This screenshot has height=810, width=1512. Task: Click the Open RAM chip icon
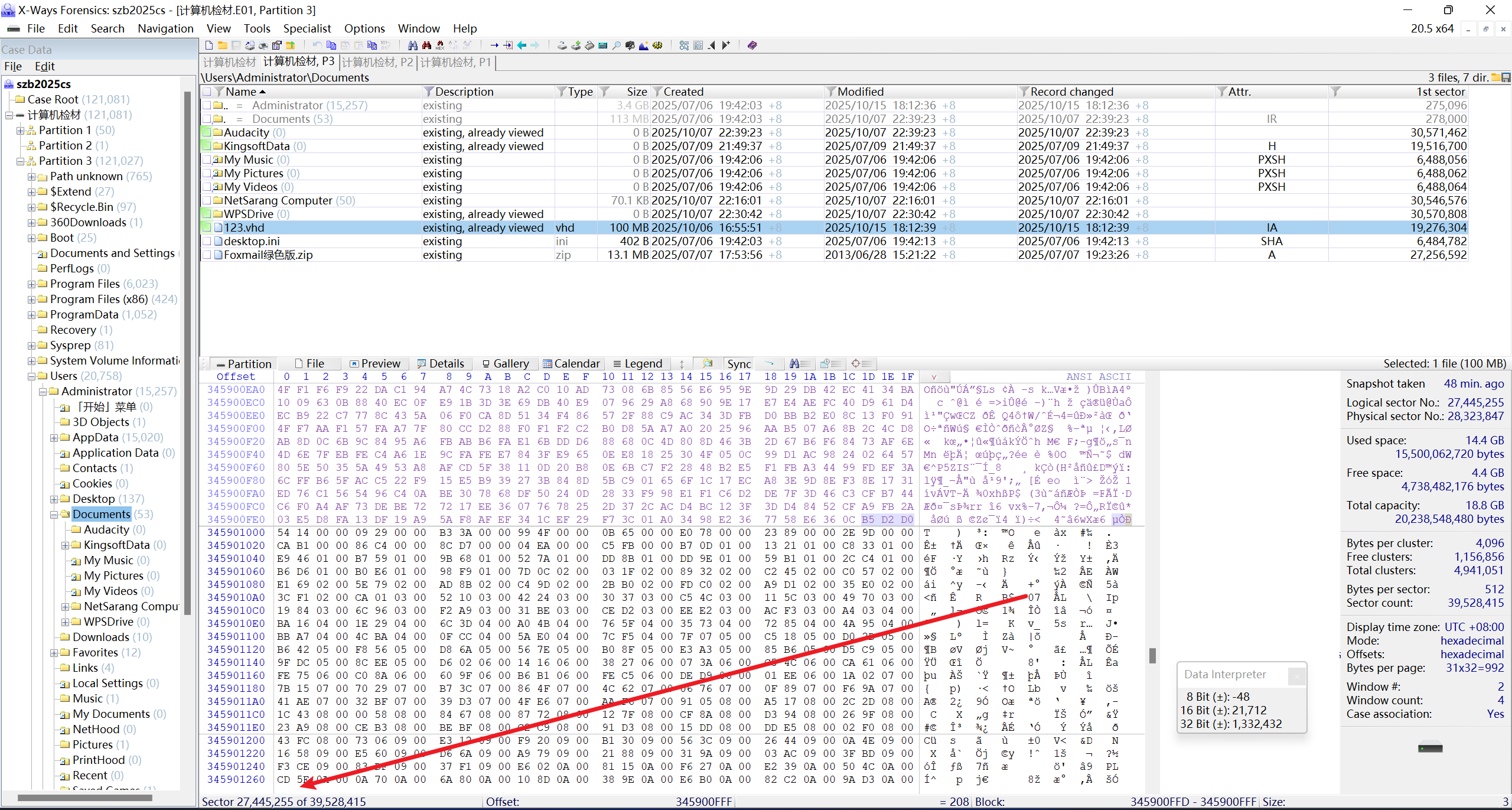(589, 45)
